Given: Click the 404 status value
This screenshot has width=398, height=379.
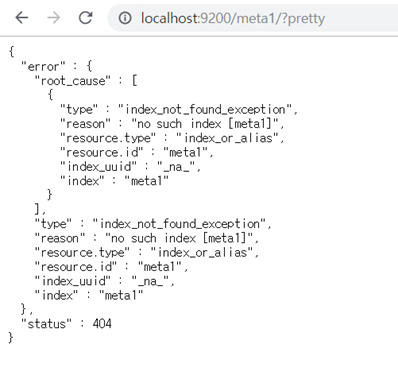Looking at the screenshot, I should coord(102,324).
